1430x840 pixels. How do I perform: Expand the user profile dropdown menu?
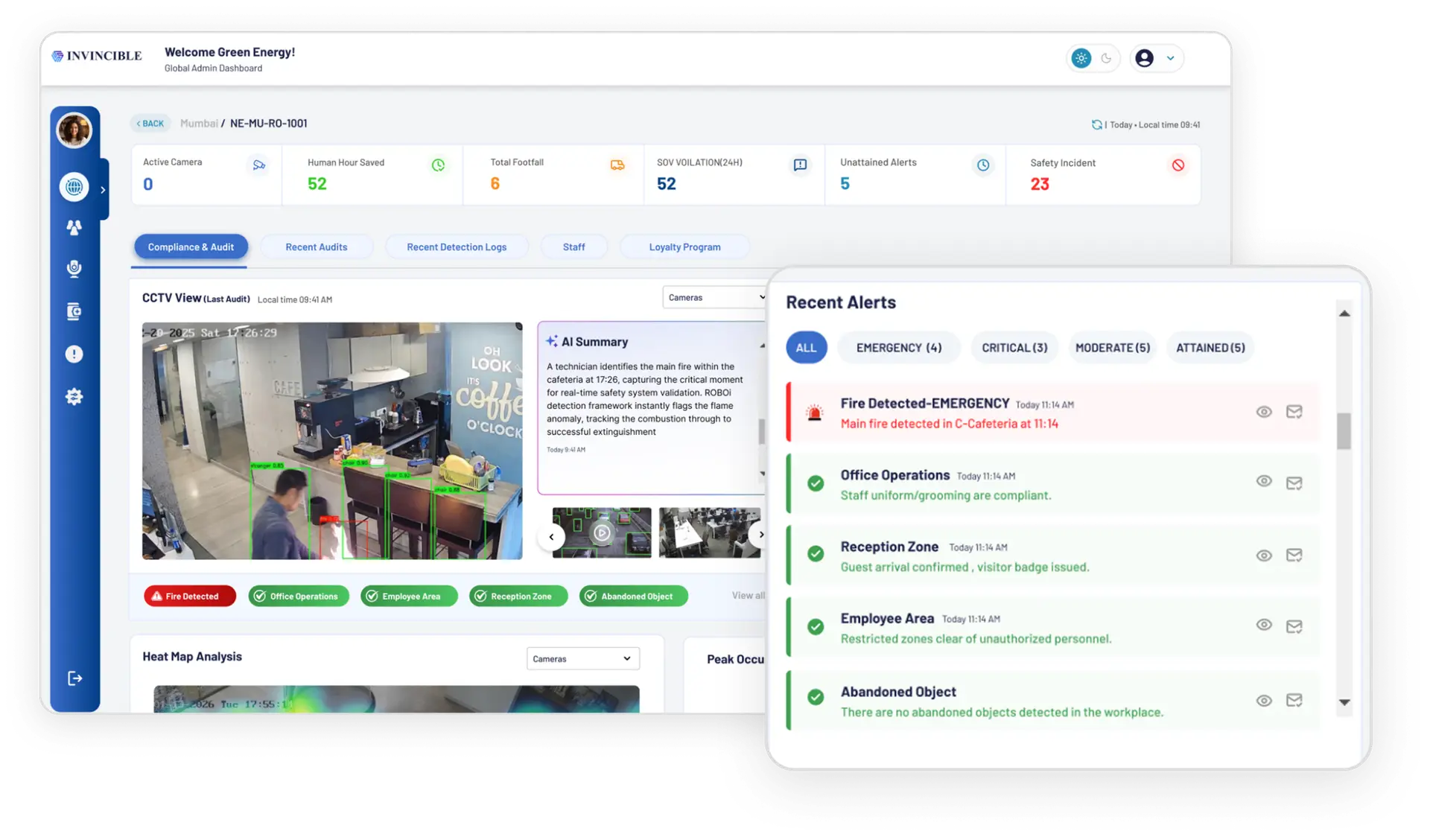(1170, 58)
